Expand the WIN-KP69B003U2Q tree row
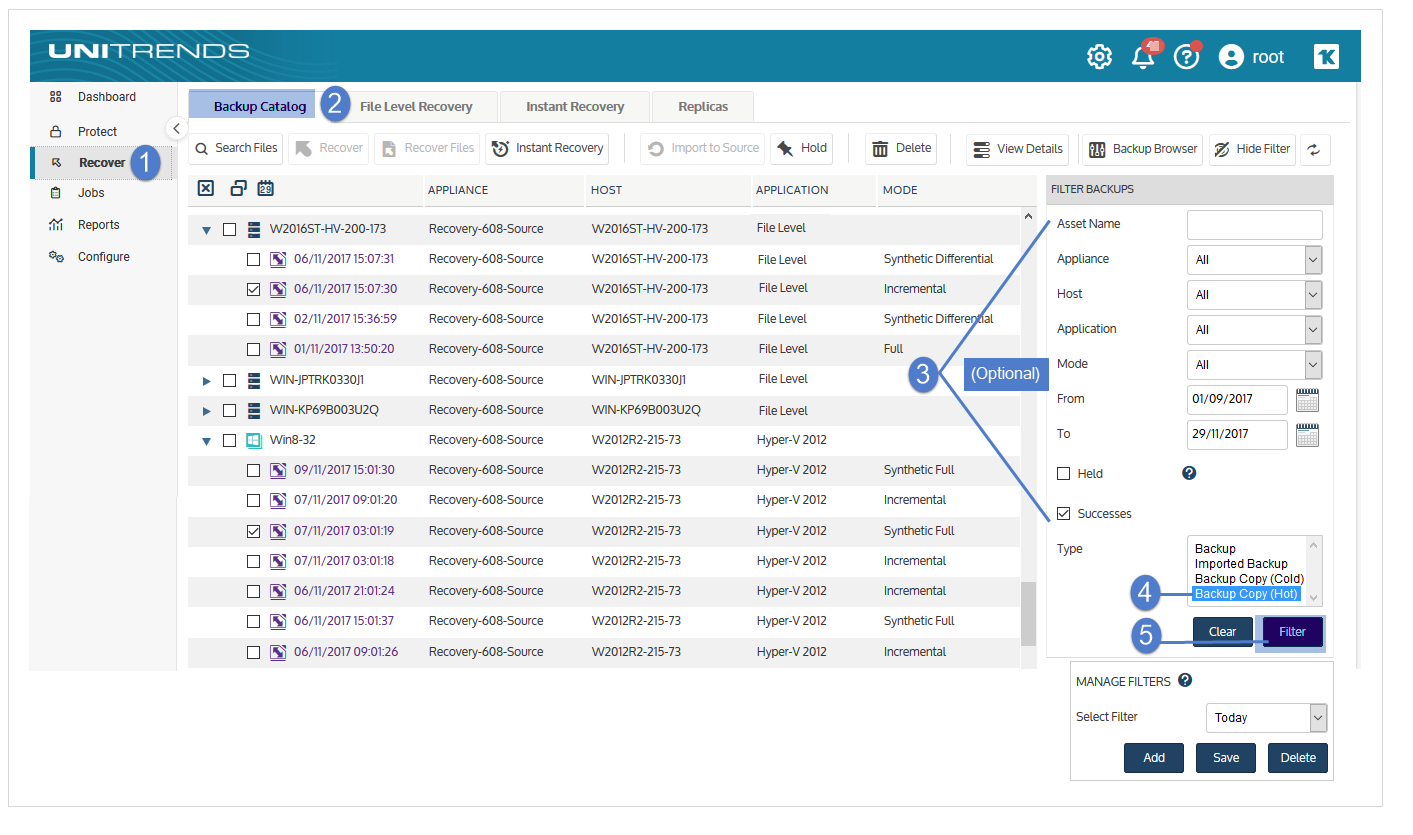1413x835 pixels. 207,411
